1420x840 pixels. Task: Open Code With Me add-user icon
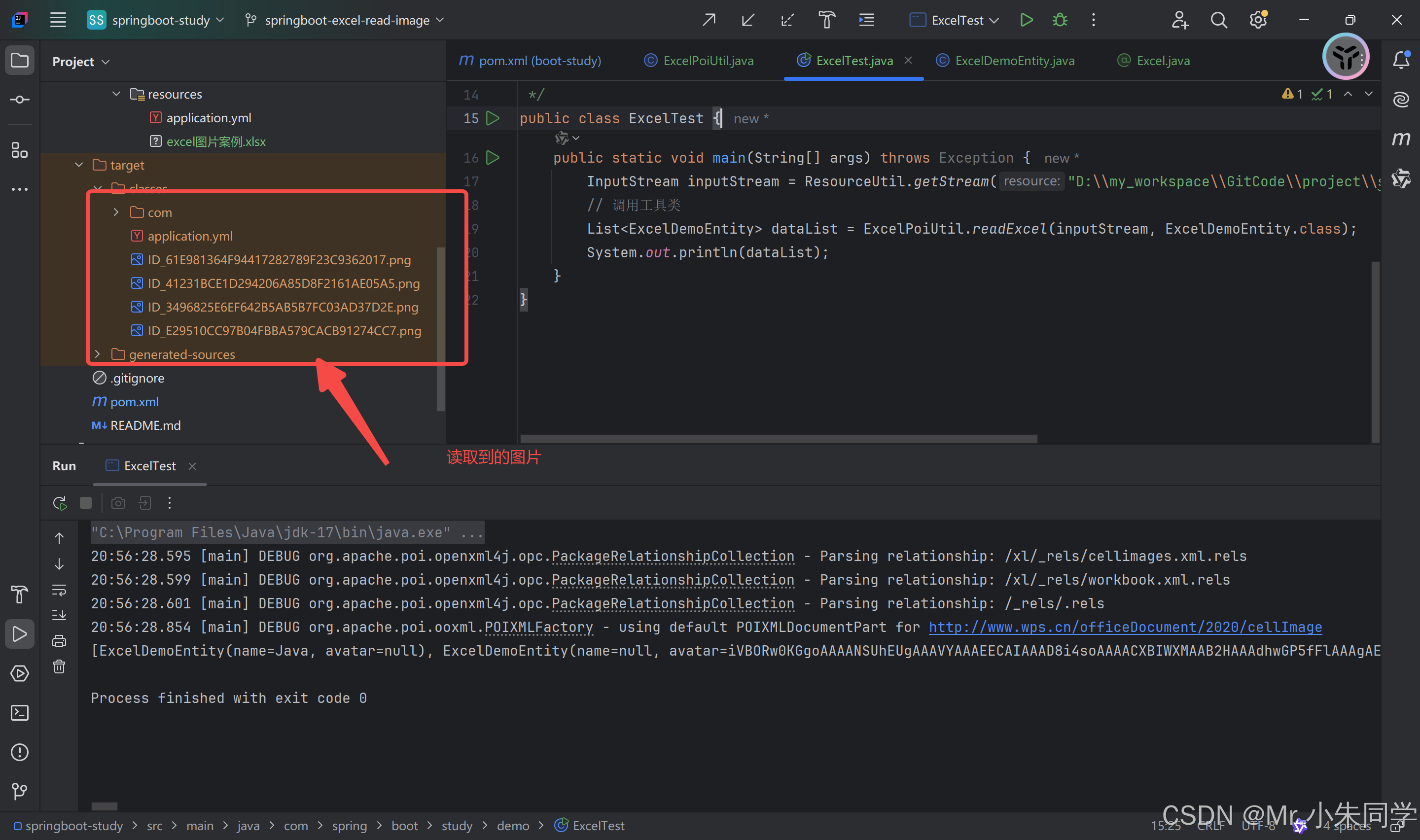point(1180,20)
